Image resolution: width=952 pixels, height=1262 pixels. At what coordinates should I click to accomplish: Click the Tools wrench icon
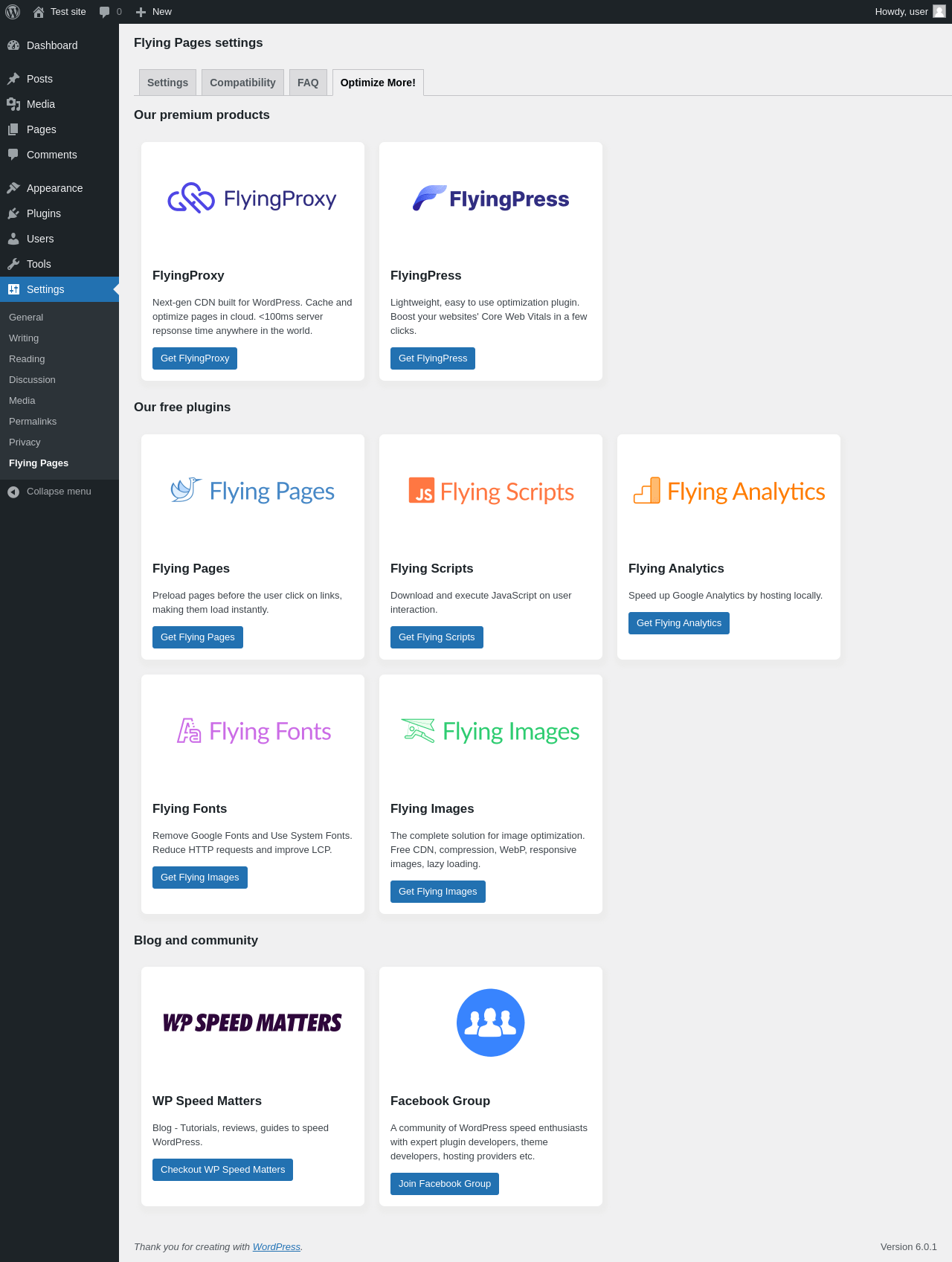click(13, 264)
